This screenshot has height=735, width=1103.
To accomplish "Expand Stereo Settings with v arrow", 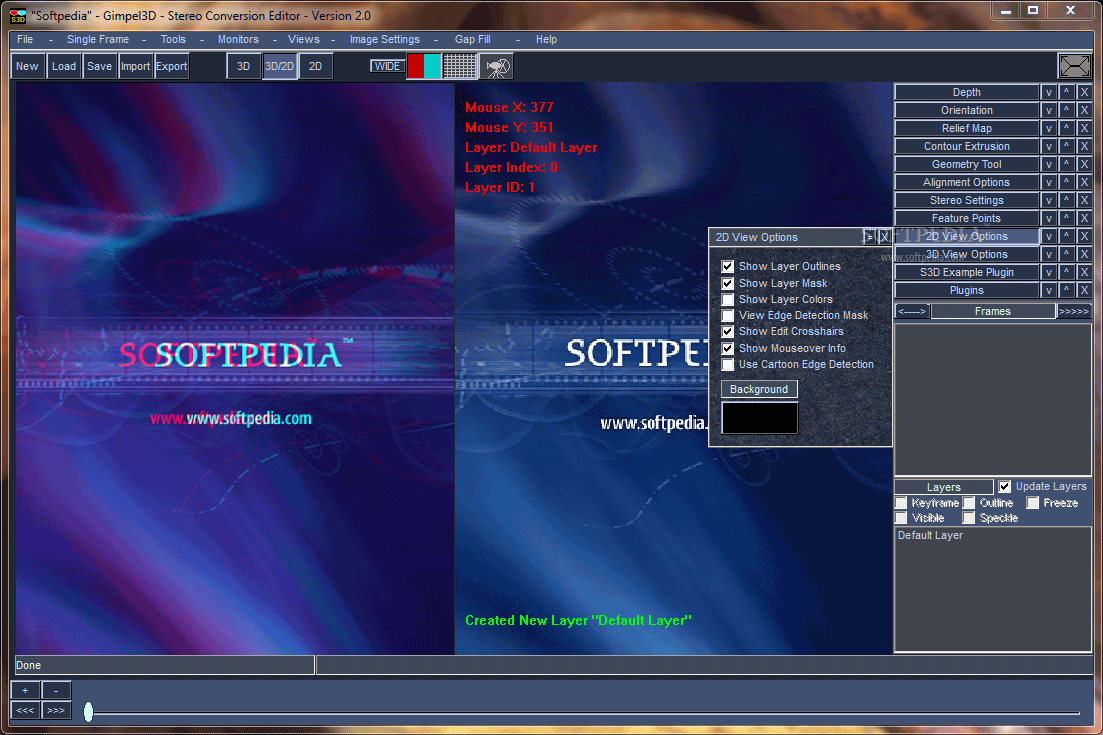I will point(1049,200).
